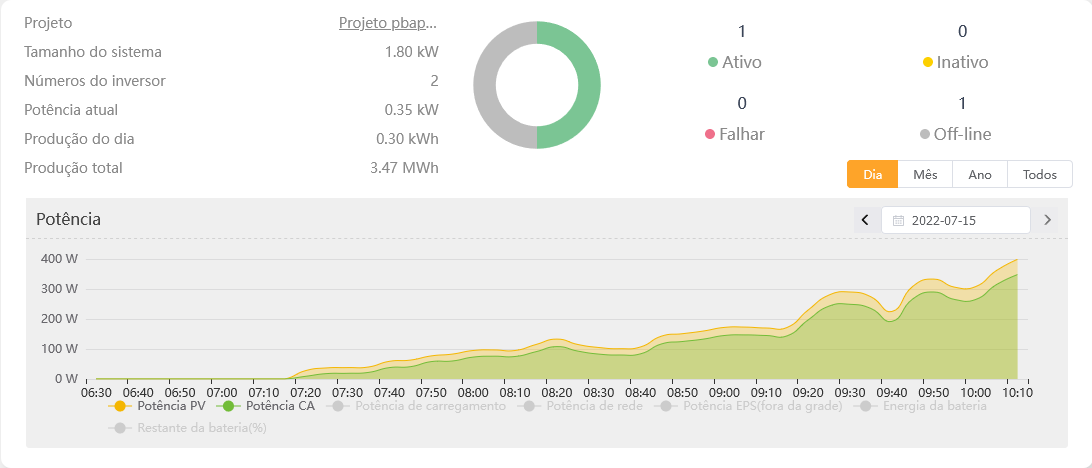Screen dimensions: 1092x468
Task: Open the Projeto pbap... link
Action: pyautogui.click(x=388, y=22)
